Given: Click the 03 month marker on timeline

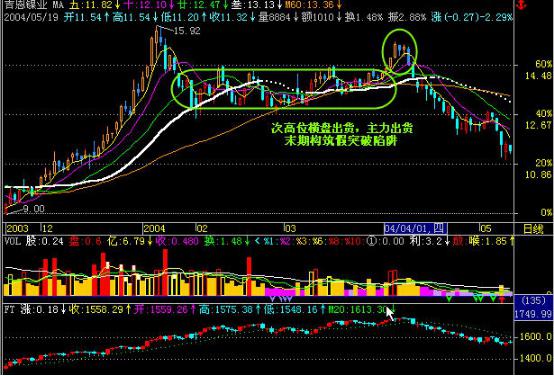Looking at the screenshot, I should click(x=290, y=229).
